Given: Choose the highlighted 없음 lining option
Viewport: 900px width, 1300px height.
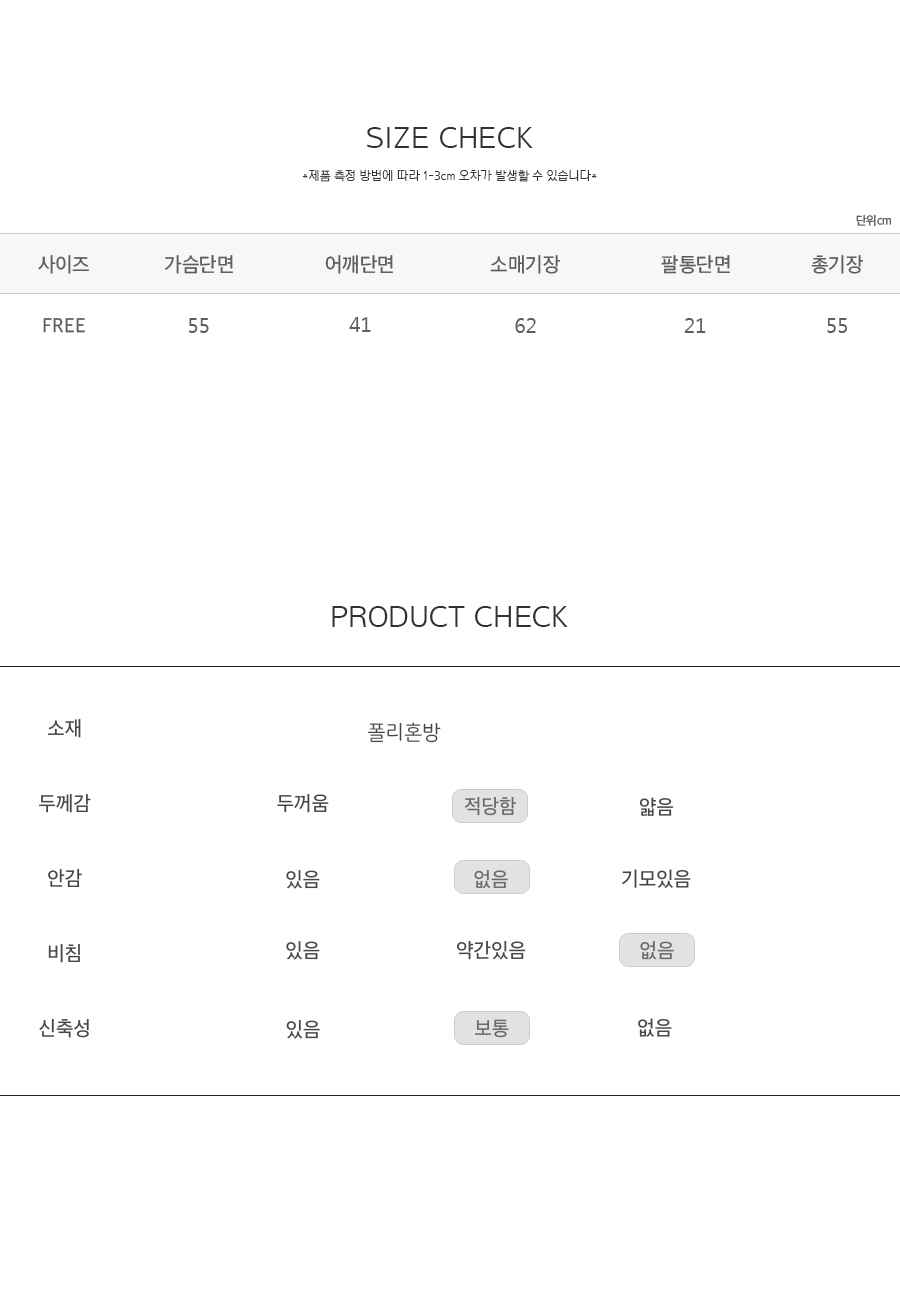Looking at the screenshot, I should tap(492, 877).
